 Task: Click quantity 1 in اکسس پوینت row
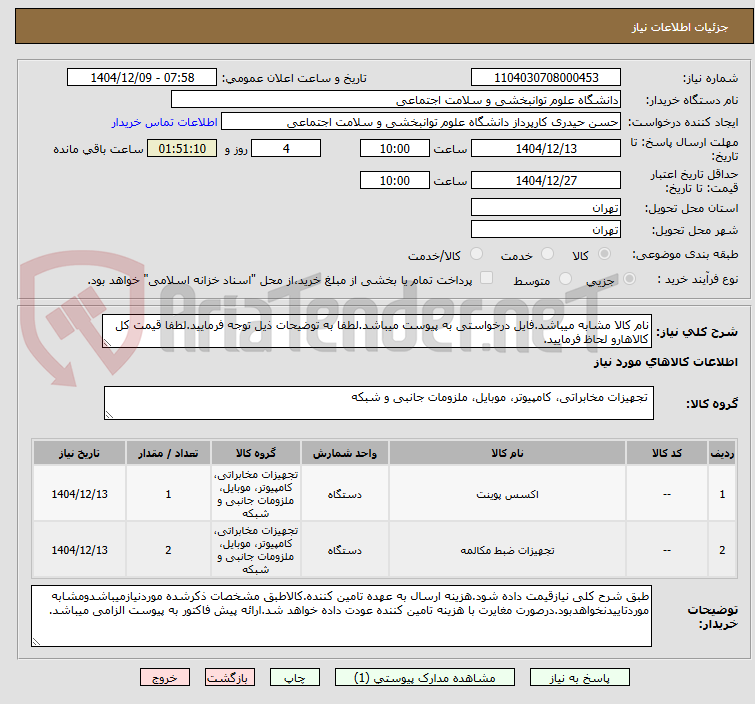click(x=168, y=494)
